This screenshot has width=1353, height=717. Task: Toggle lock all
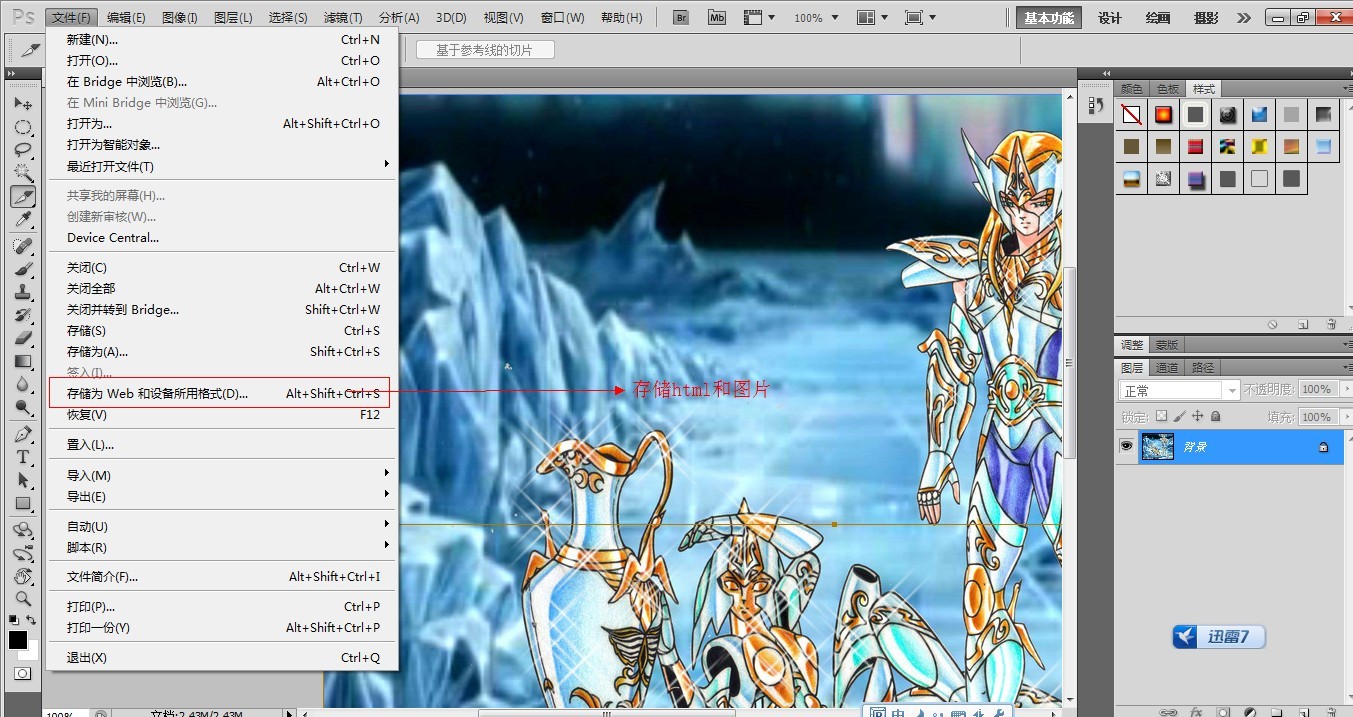(x=1215, y=416)
